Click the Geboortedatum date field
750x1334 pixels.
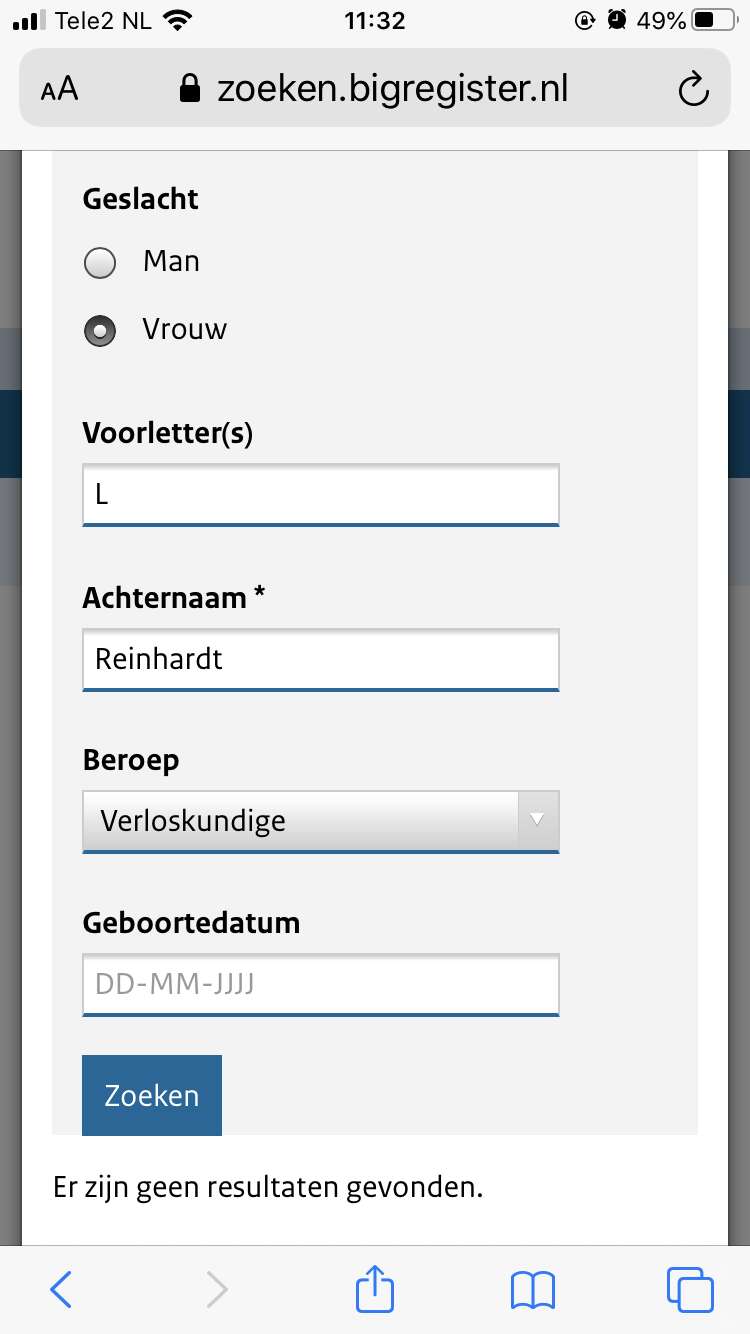coord(320,985)
